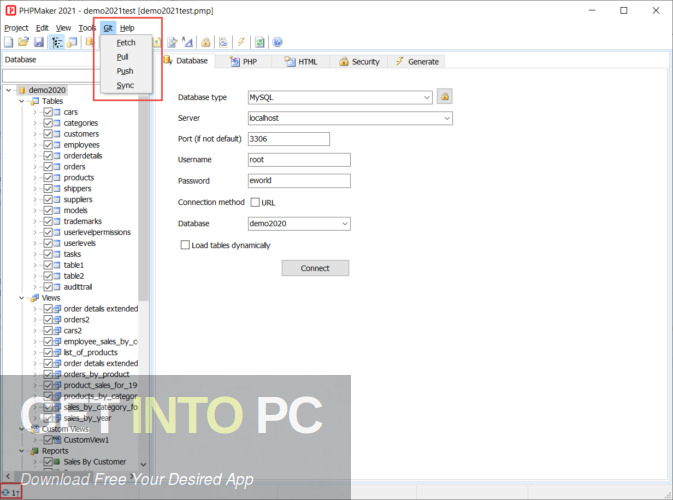Click the database search box above tree

pos(51,76)
